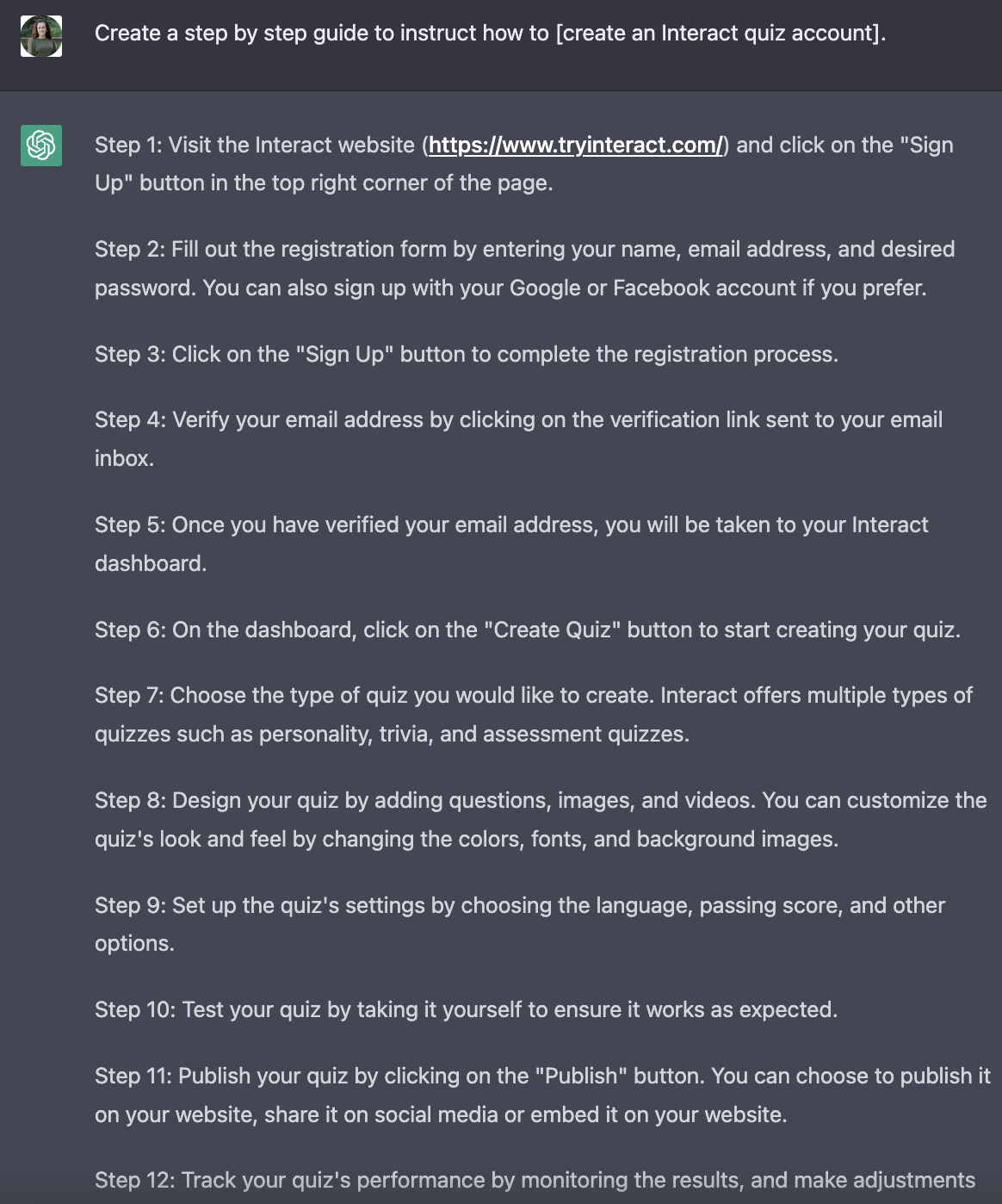Click the "Sign Up" text in Step 3
The height and width of the screenshot is (1204, 1002).
[x=344, y=354]
